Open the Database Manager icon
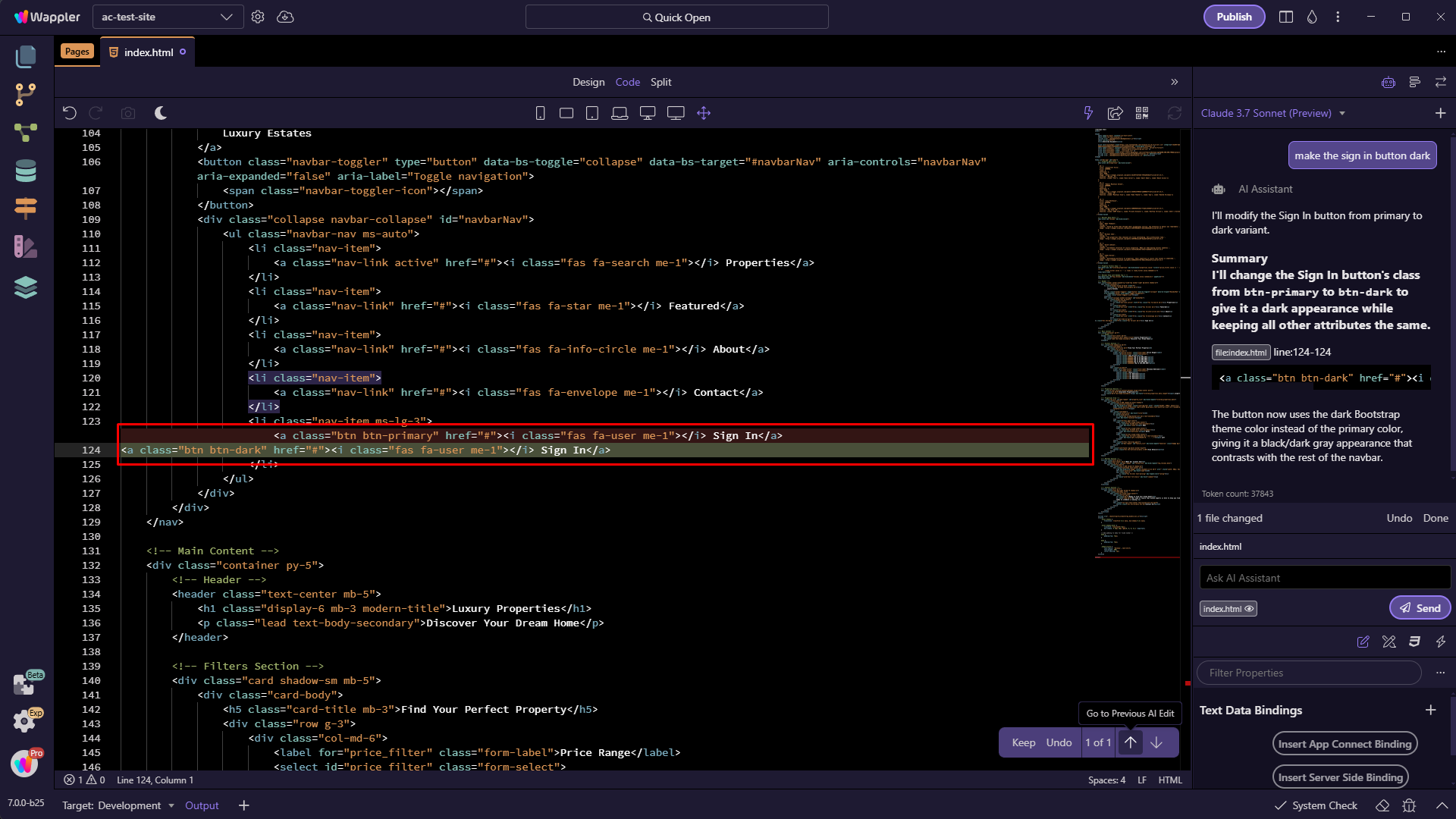This screenshot has height=819, width=1456. point(26,171)
